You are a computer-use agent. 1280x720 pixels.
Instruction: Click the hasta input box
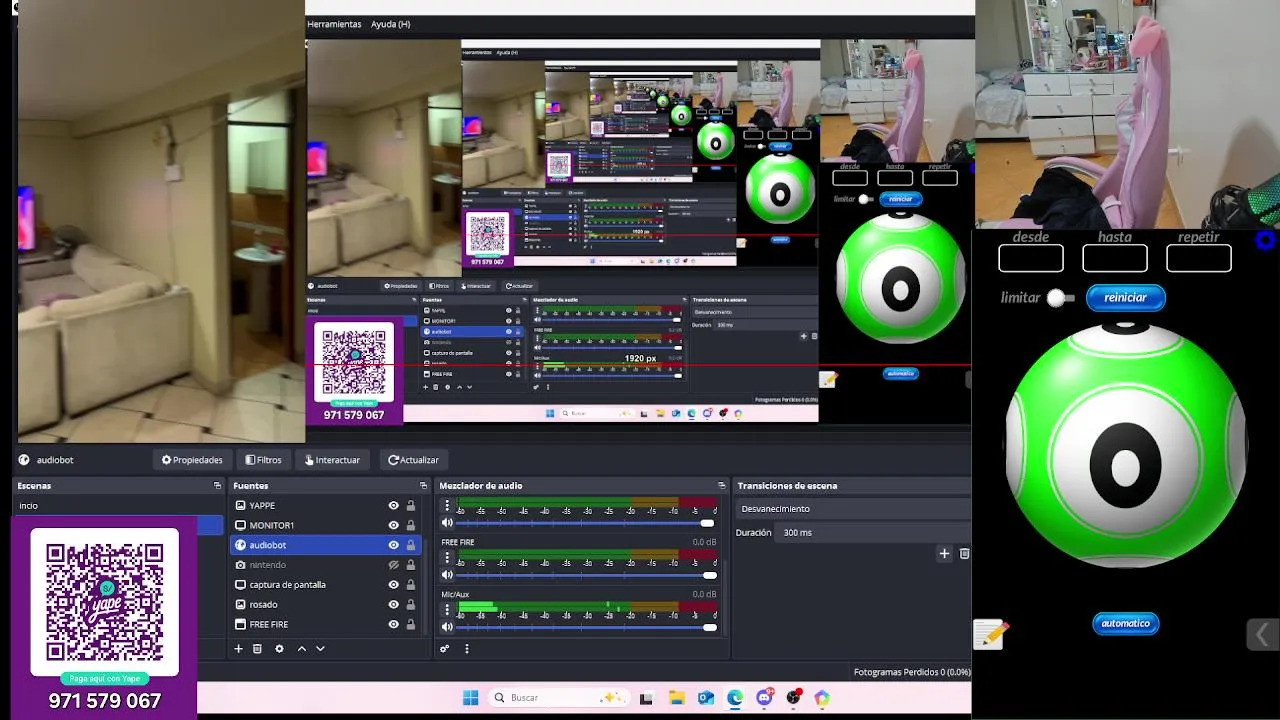(1115, 258)
